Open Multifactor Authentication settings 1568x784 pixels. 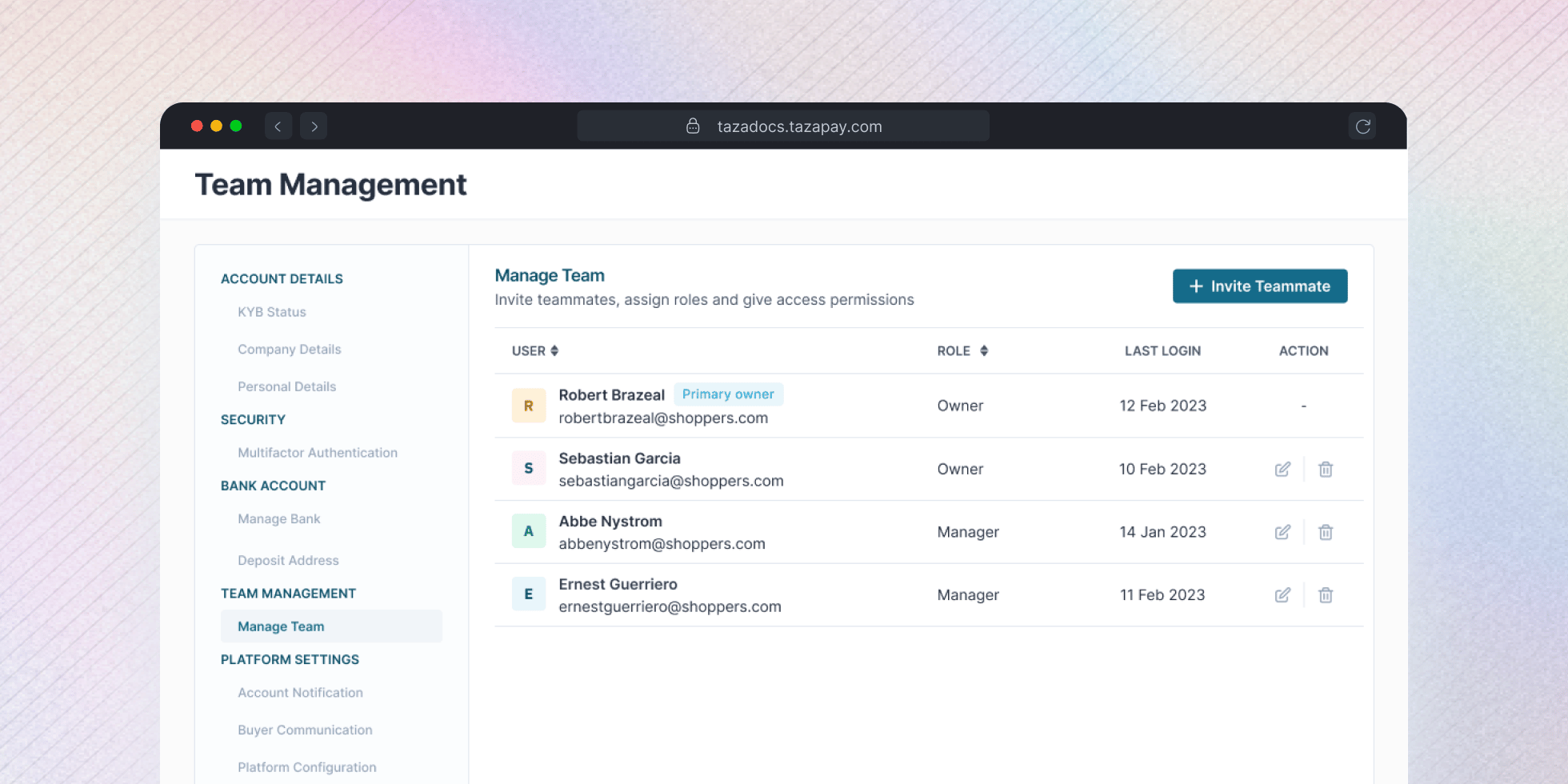click(318, 453)
